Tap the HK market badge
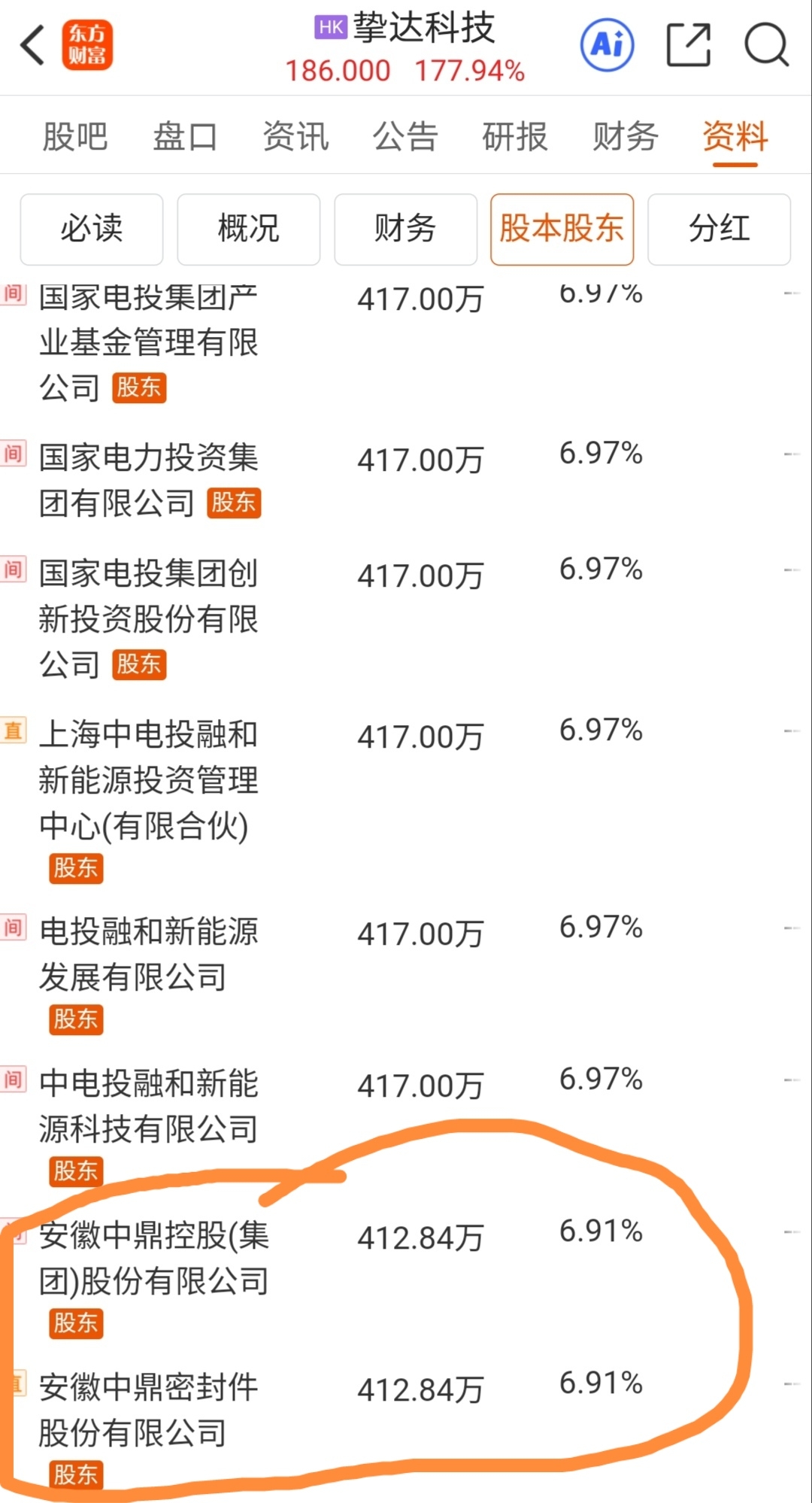 331,28
